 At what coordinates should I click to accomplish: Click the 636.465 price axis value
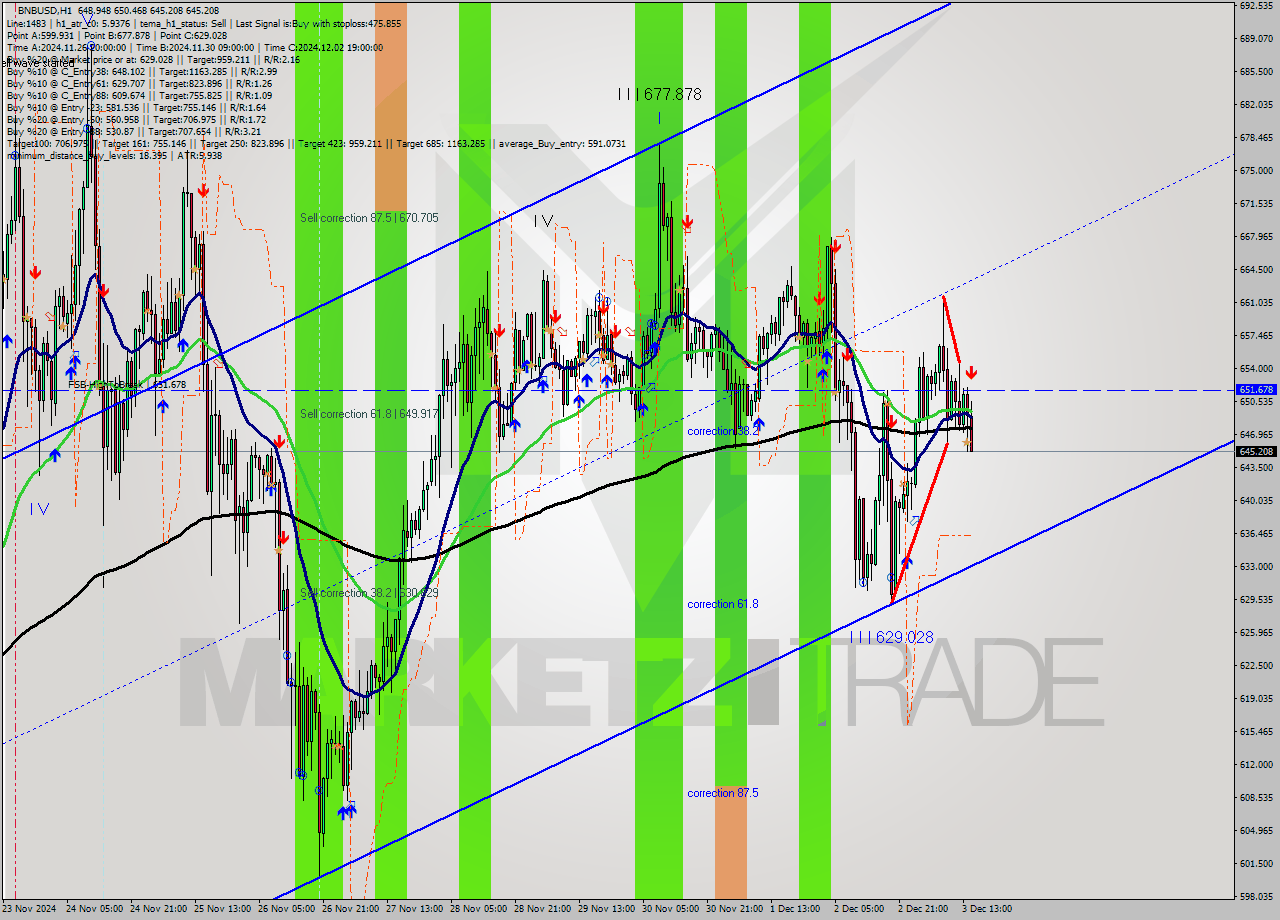1255,533
